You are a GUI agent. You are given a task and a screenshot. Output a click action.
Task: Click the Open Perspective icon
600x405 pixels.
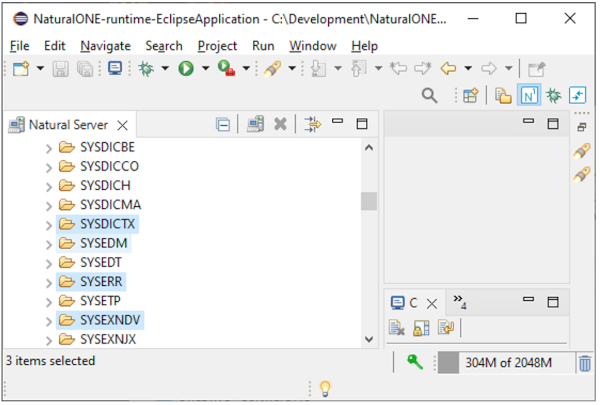470,95
